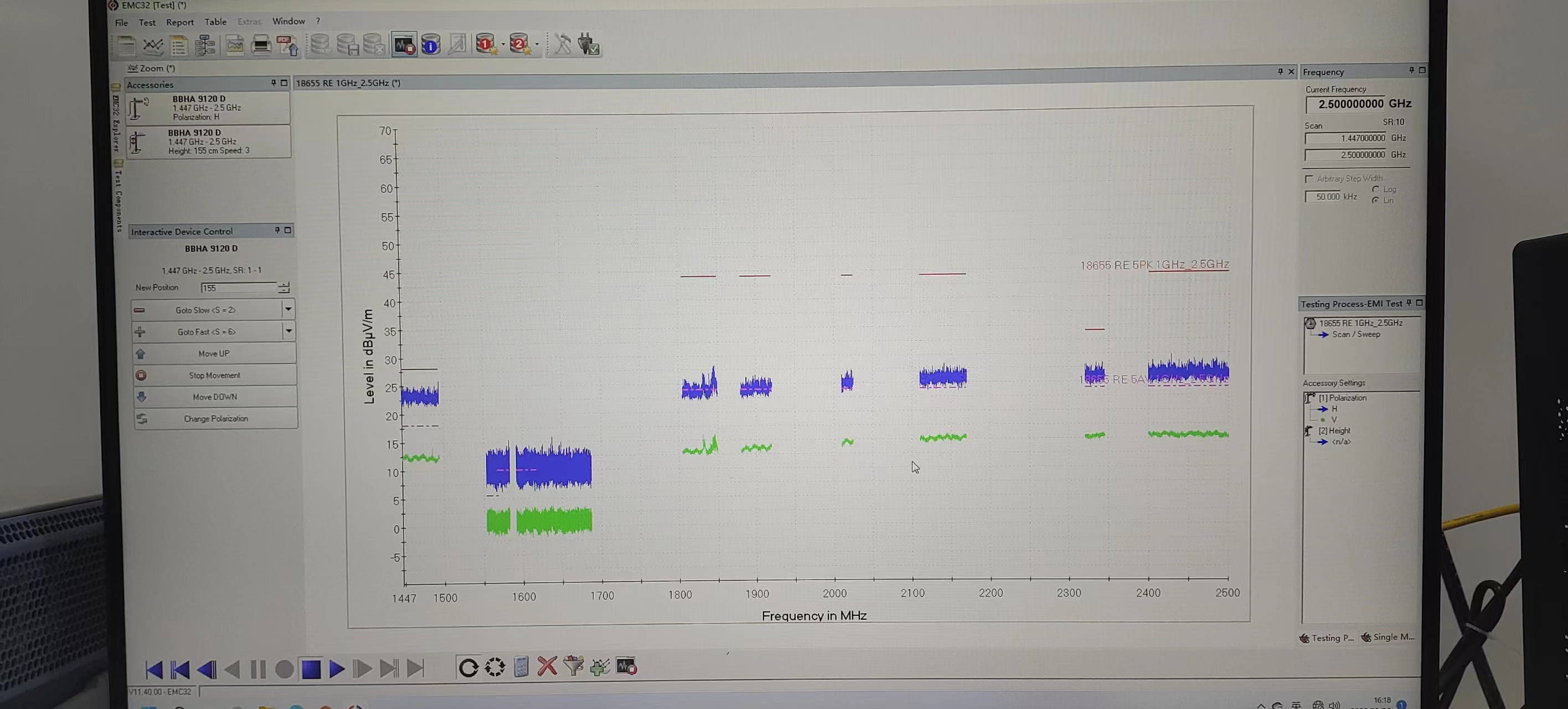Pin the Interactive Device Control panel
Image resolution: width=1568 pixels, height=709 pixels.
click(x=277, y=230)
